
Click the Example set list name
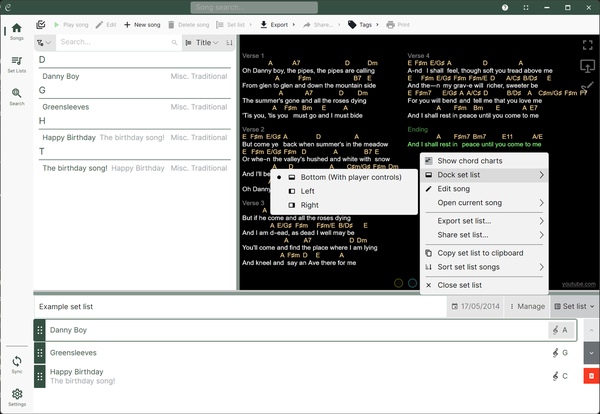click(x=66, y=306)
